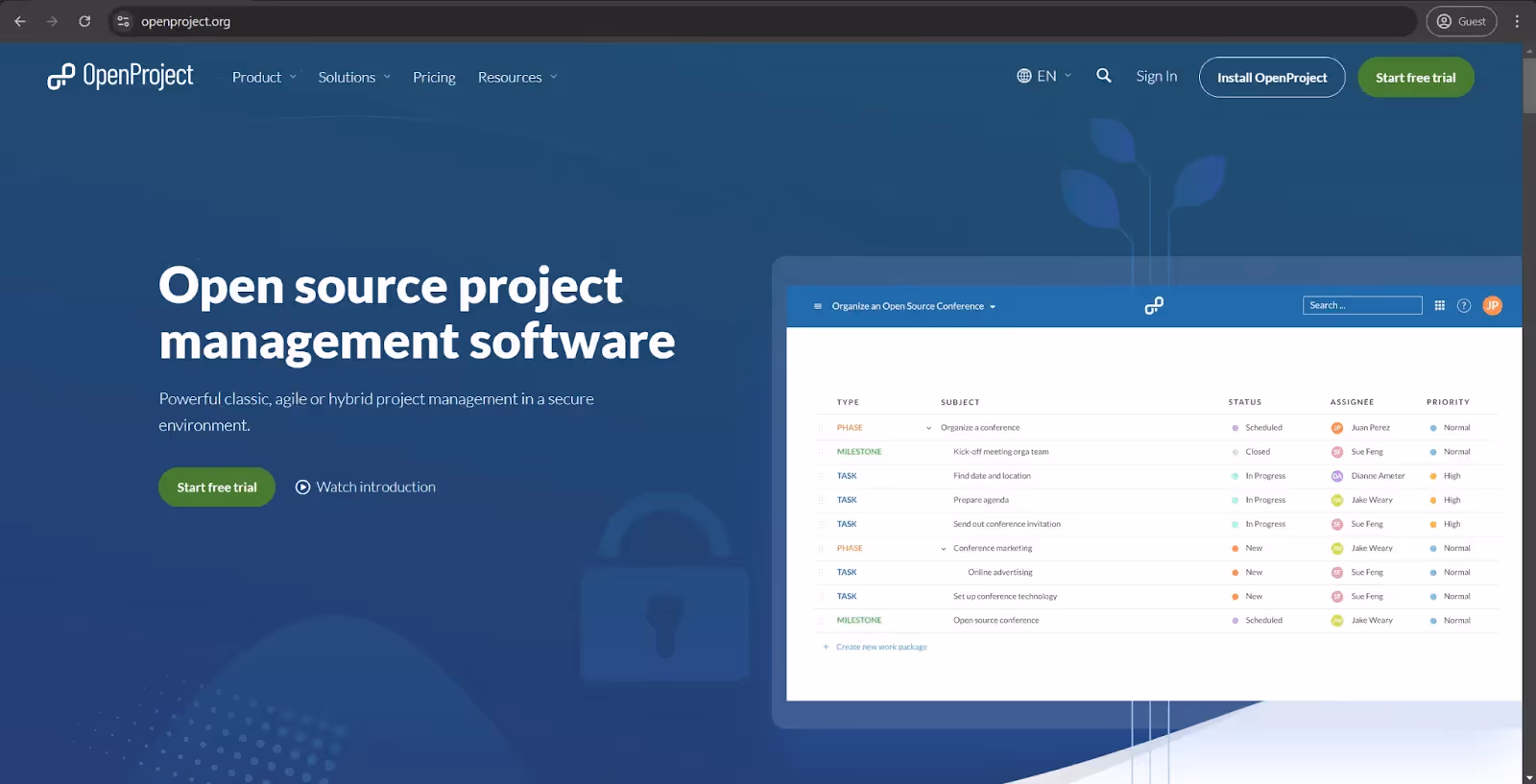Open the EN language dropdown

tap(1044, 76)
